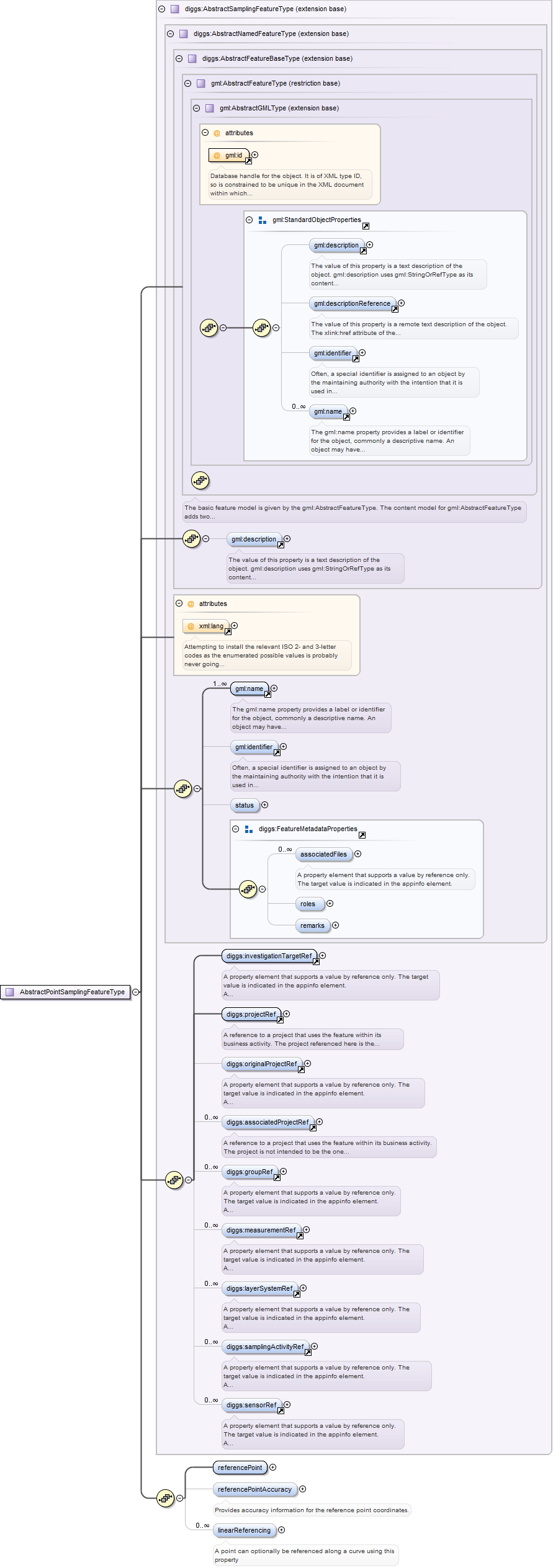Click the sequence icon left of referencePoint
Viewport: 553px width, 1568px height.
pyautogui.click(x=165, y=1498)
